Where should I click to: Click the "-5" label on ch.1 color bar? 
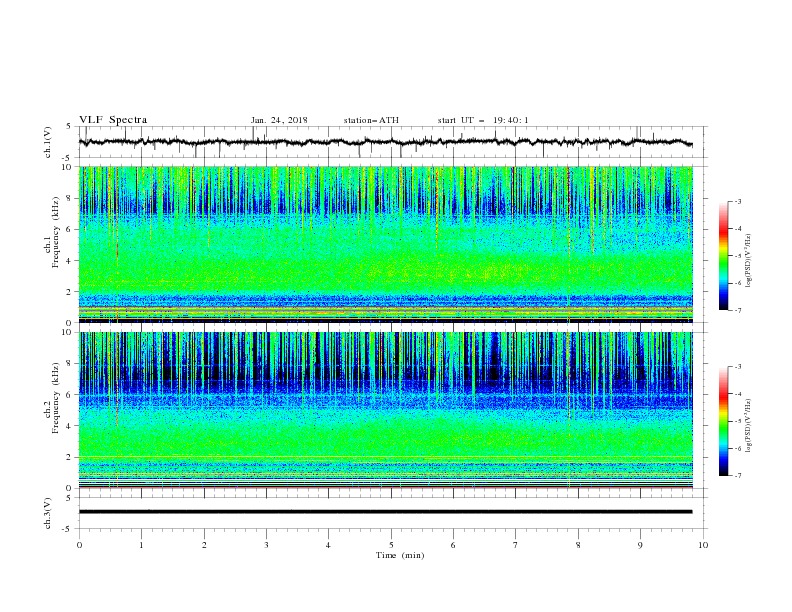coord(737,256)
